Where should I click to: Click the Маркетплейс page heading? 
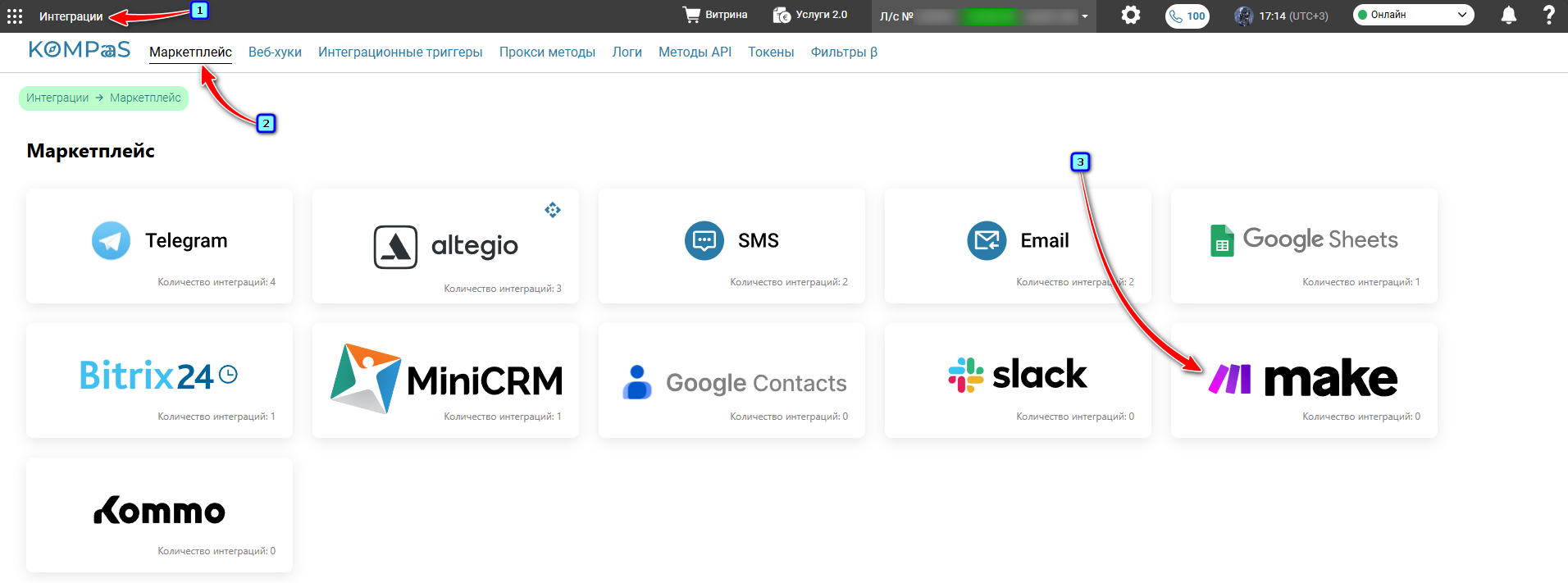click(x=91, y=151)
